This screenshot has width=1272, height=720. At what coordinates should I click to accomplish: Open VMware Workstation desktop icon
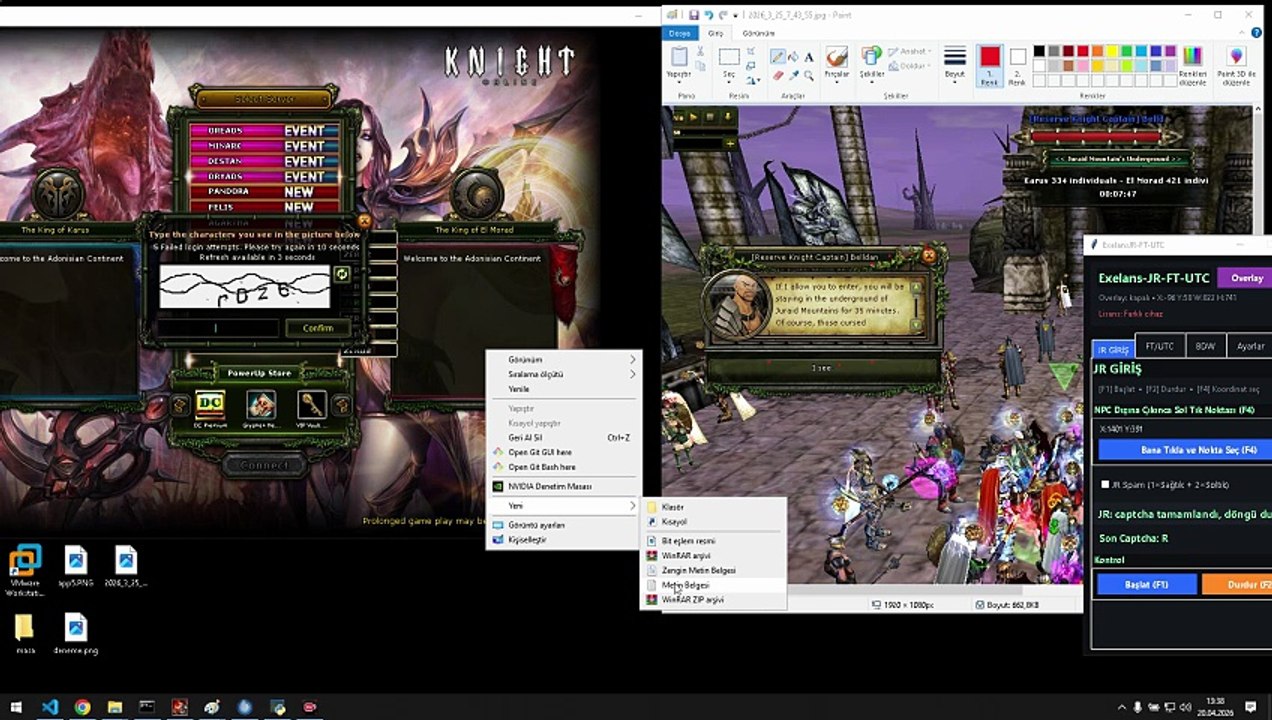[x=25, y=570]
